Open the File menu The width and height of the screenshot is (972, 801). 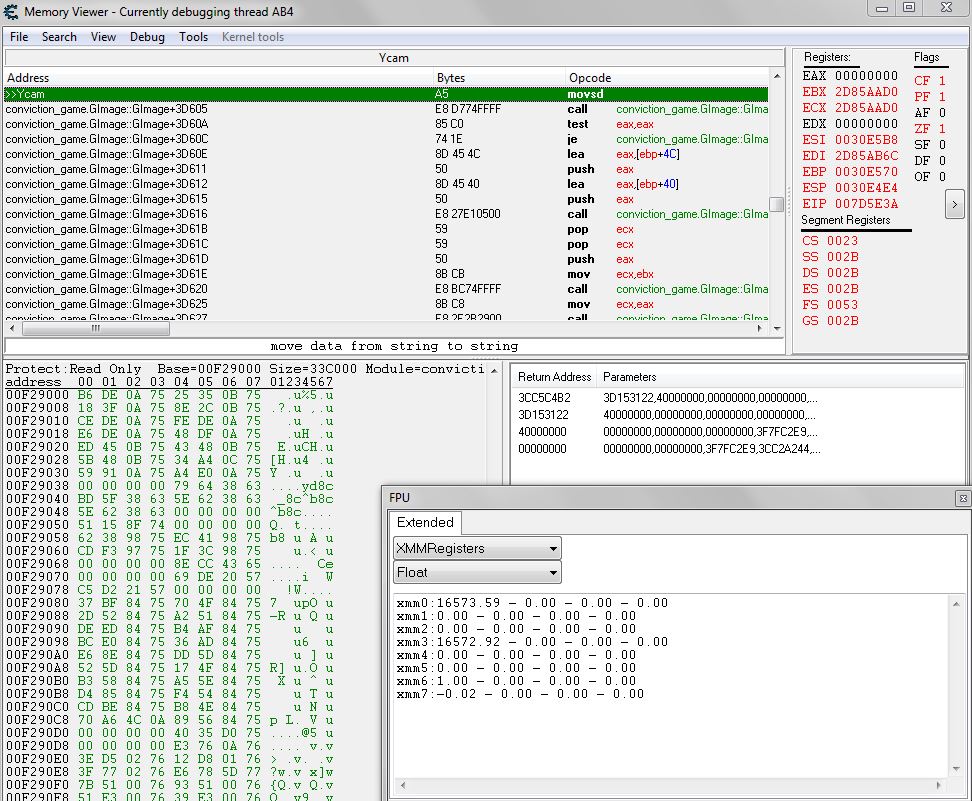18,37
